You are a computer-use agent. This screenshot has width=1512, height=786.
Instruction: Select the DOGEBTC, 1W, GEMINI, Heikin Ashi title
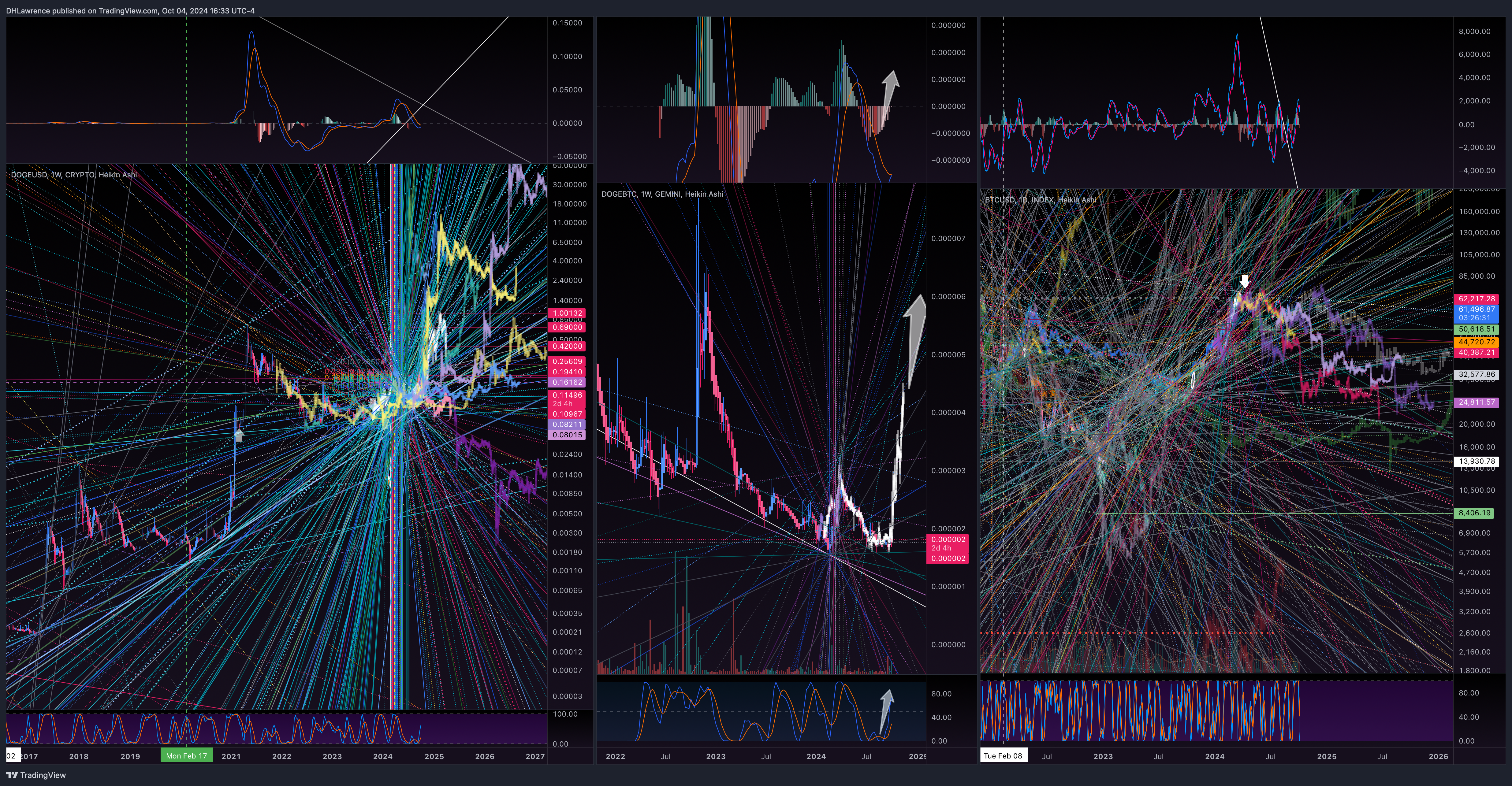click(662, 194)
